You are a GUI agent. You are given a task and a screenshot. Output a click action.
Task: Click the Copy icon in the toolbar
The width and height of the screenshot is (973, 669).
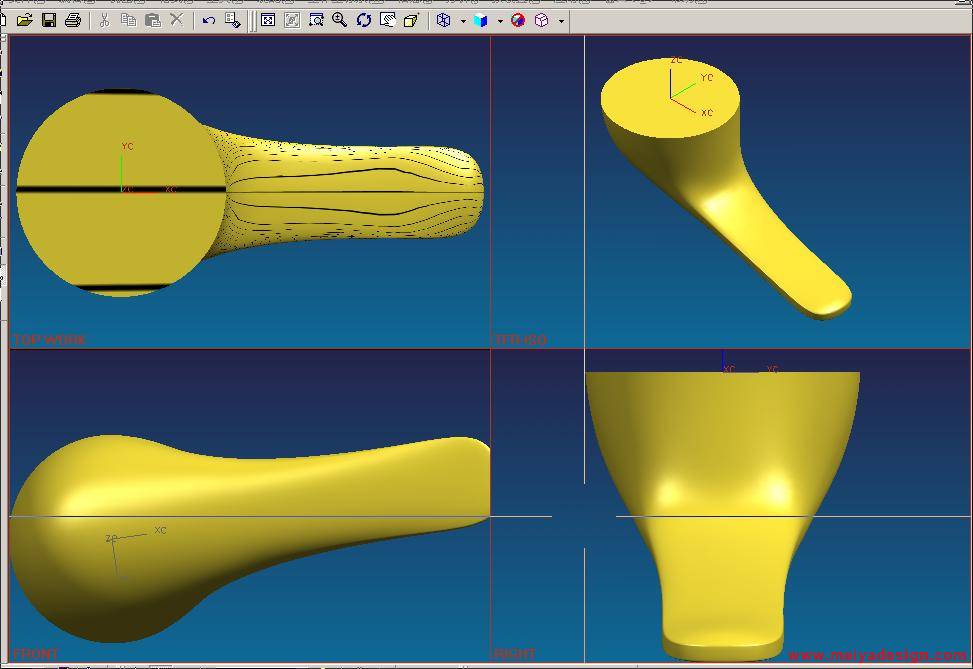128,20
